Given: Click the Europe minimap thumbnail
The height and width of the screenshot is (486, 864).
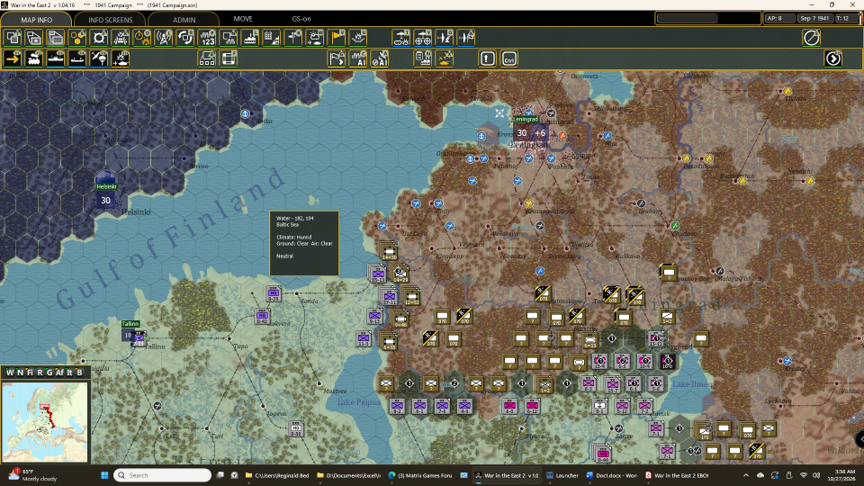Looking at the screenshot, I should [45, 422].
